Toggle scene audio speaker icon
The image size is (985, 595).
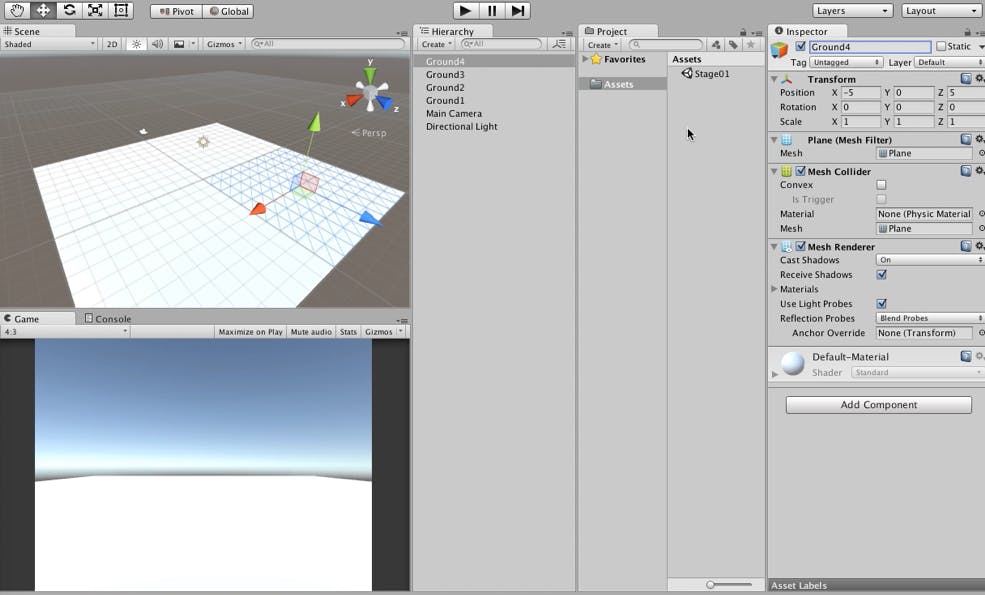157,44
